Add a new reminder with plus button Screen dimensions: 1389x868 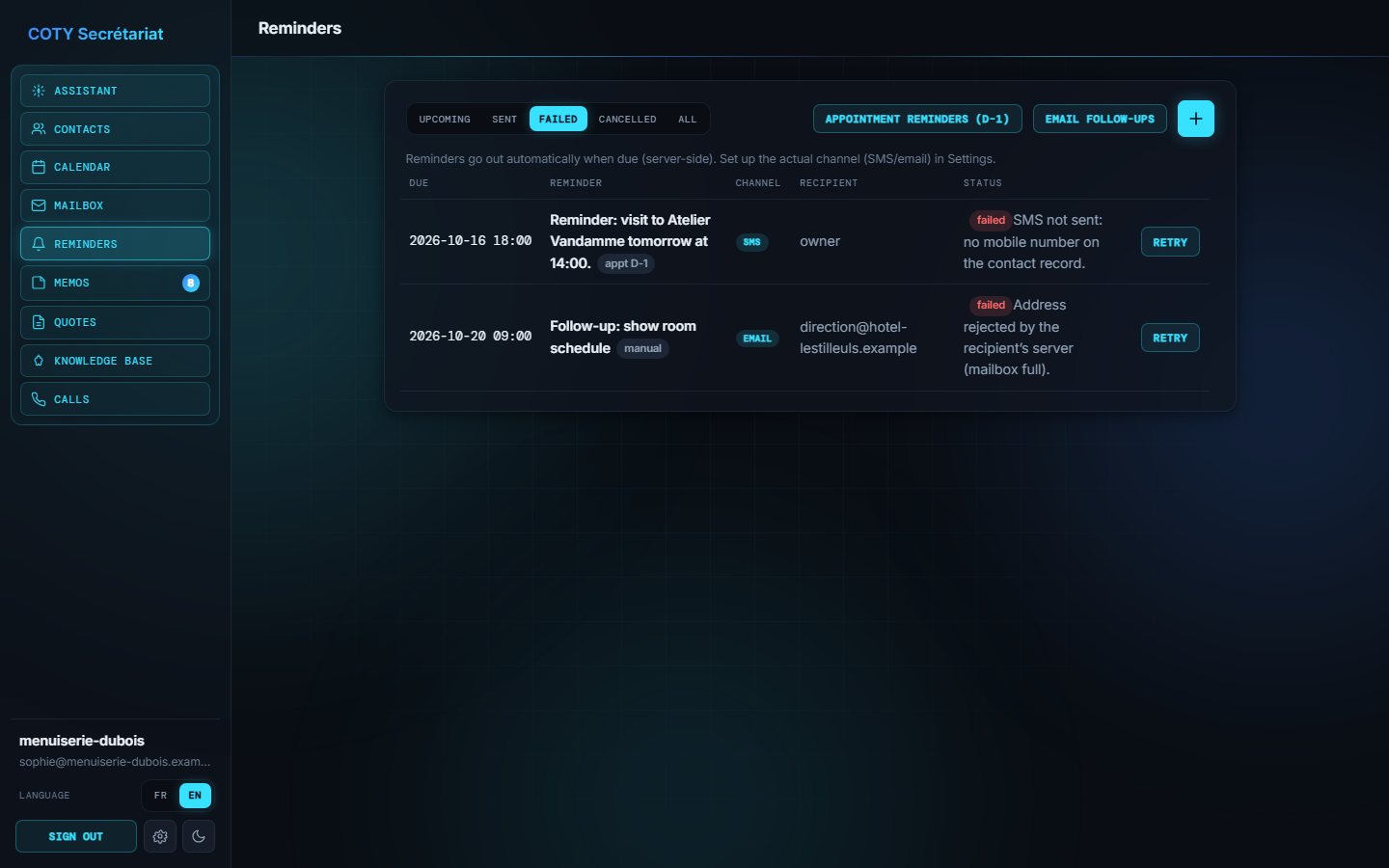1196,119
